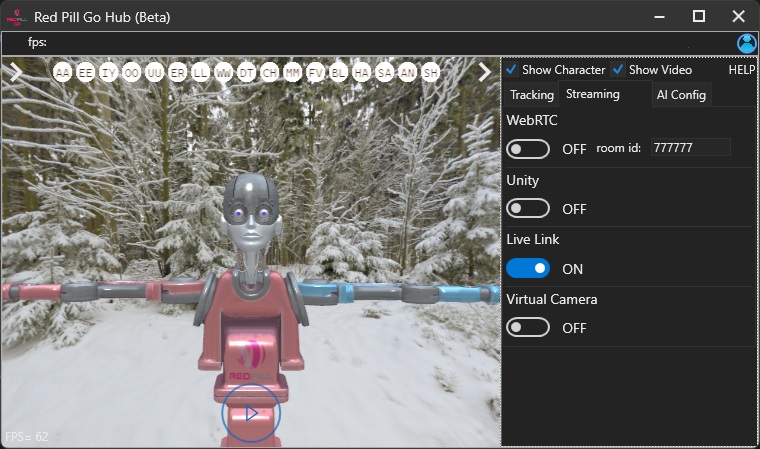Select the OO viseme circle

(132, 73)
